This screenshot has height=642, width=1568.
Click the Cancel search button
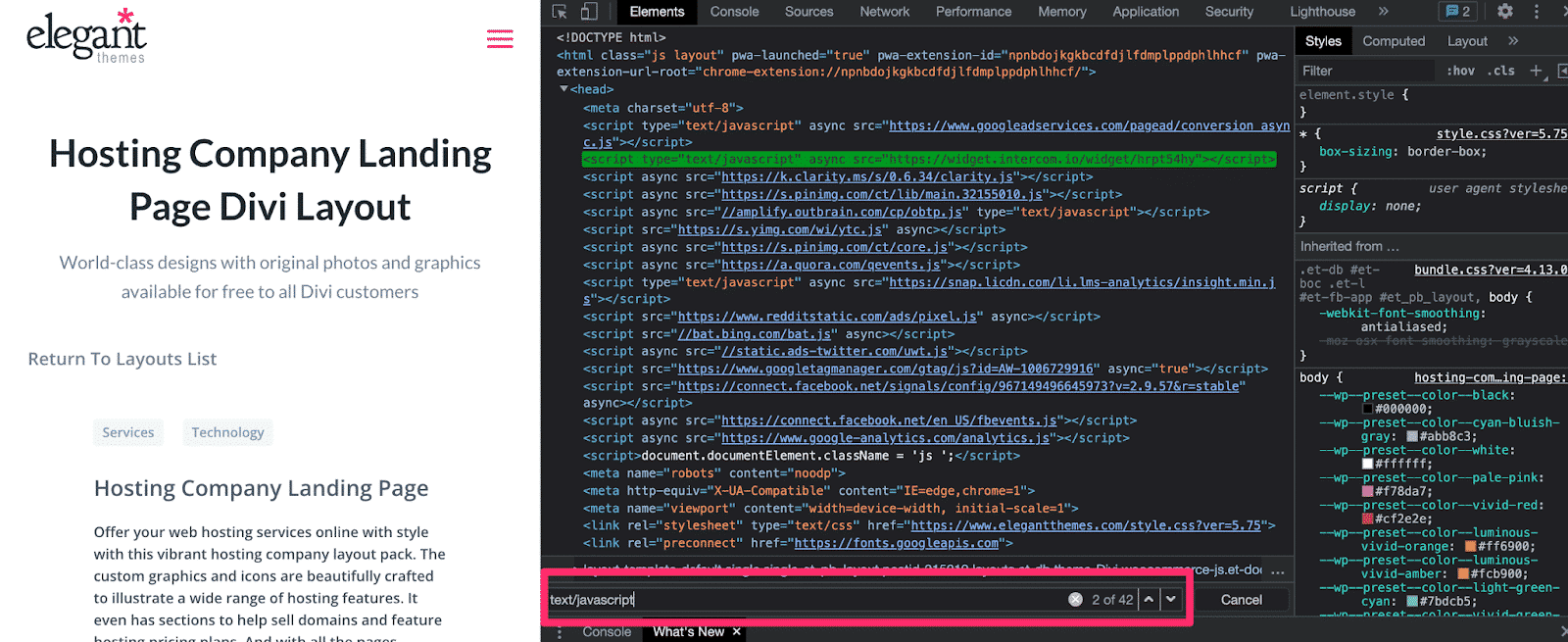pos(1241,600)
